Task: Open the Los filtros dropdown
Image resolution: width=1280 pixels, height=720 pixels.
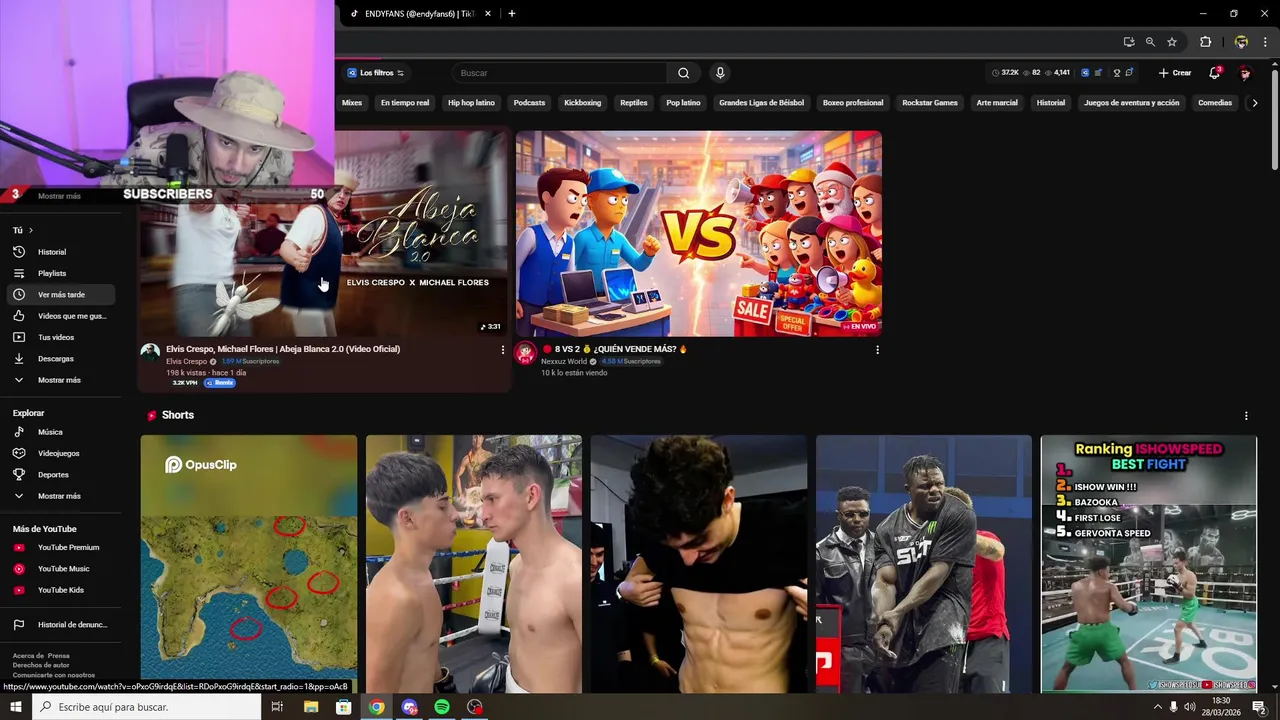Action: 375,73
